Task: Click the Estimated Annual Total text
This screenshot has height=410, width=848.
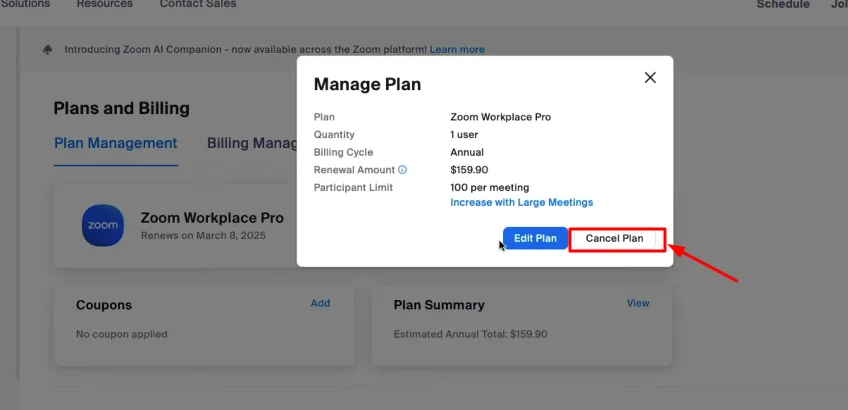Action: point(471,334)
